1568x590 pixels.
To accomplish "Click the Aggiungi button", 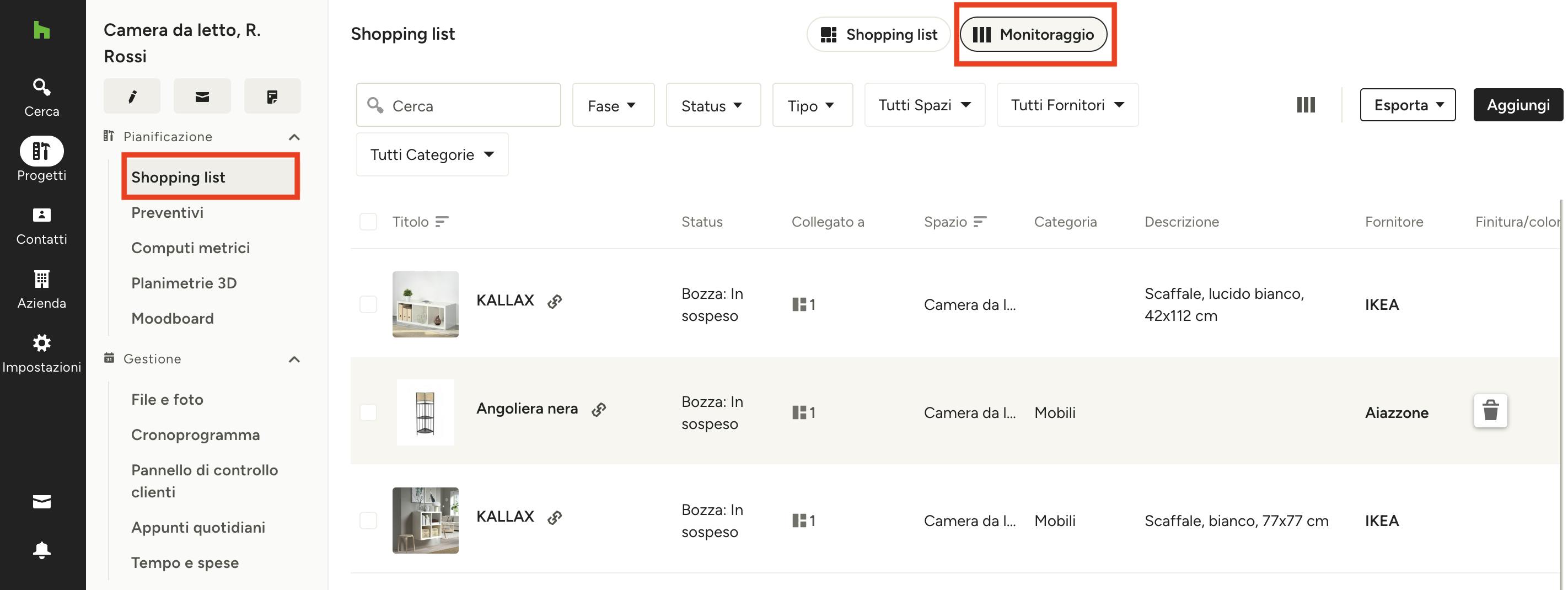I will click(1518, 105).
